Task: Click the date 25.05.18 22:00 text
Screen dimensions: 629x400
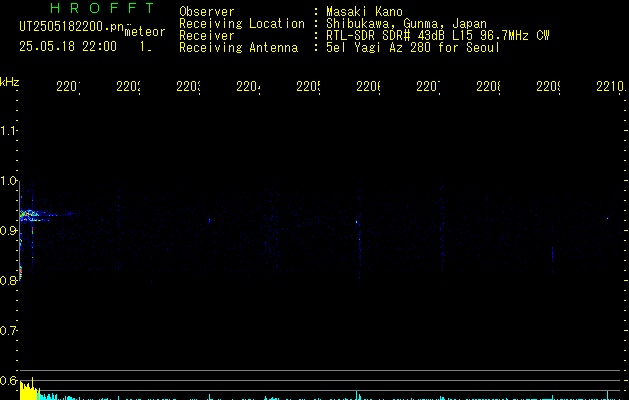Action: [x=68, y=47]
